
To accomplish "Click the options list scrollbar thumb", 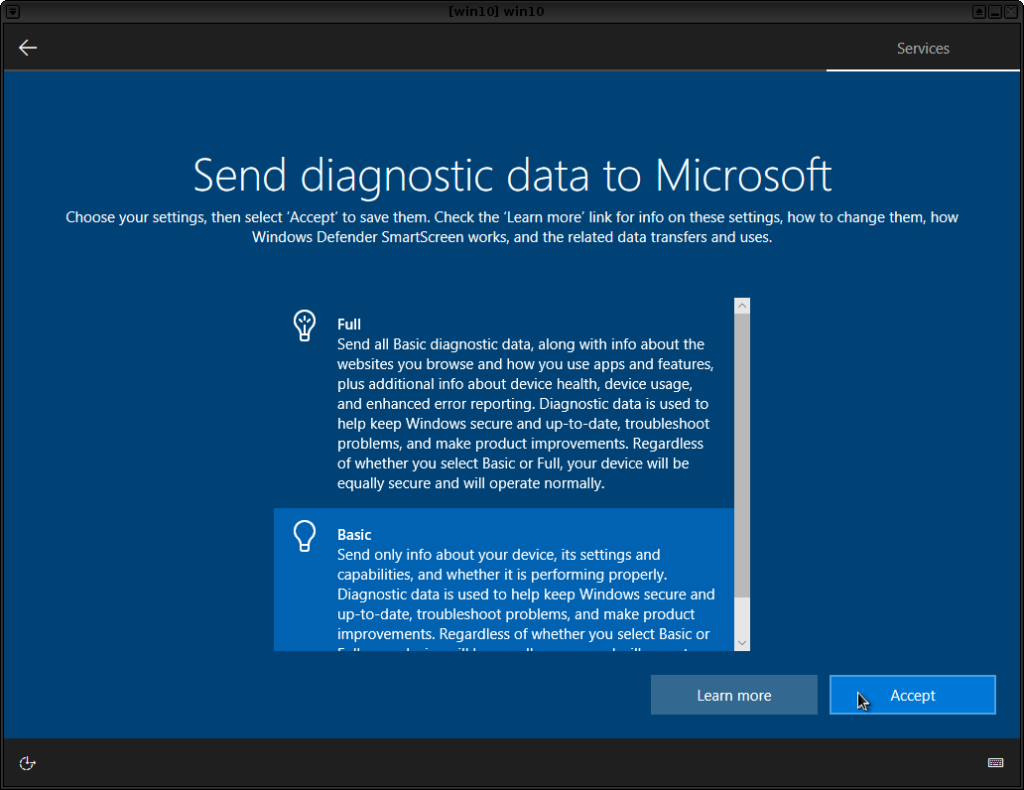I will (742, 456).
